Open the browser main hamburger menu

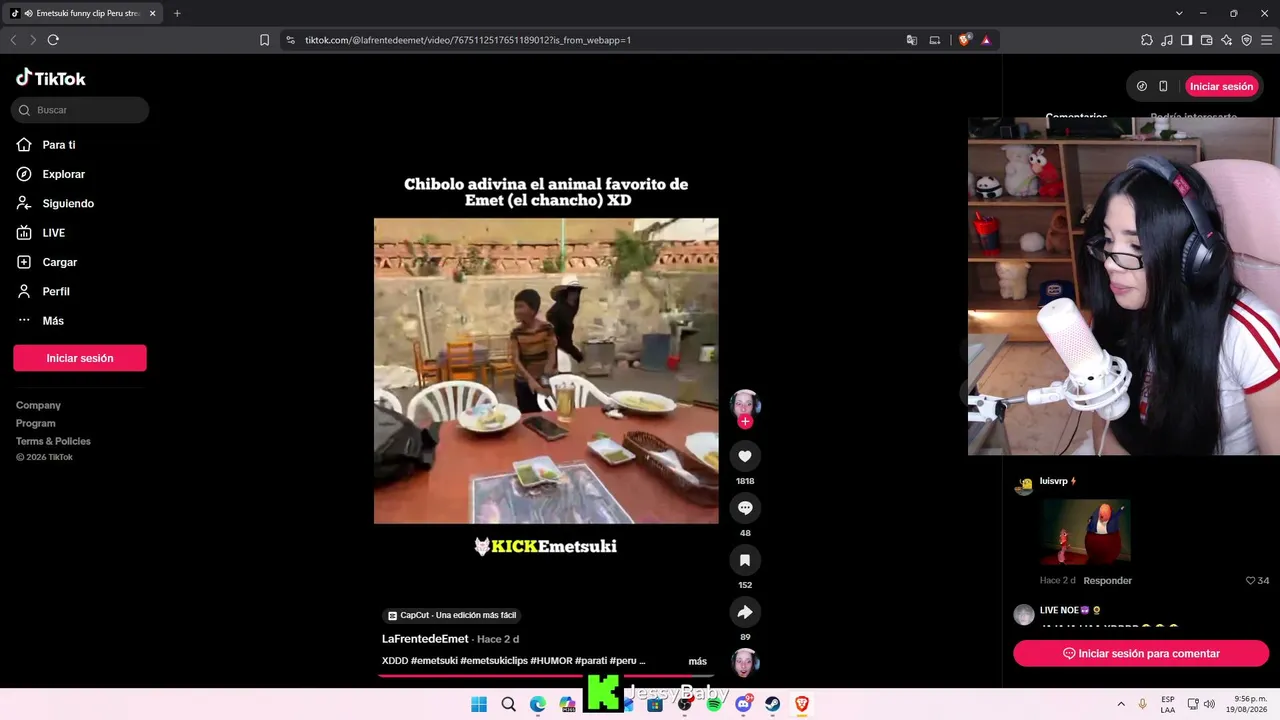tap(1267, 40)
